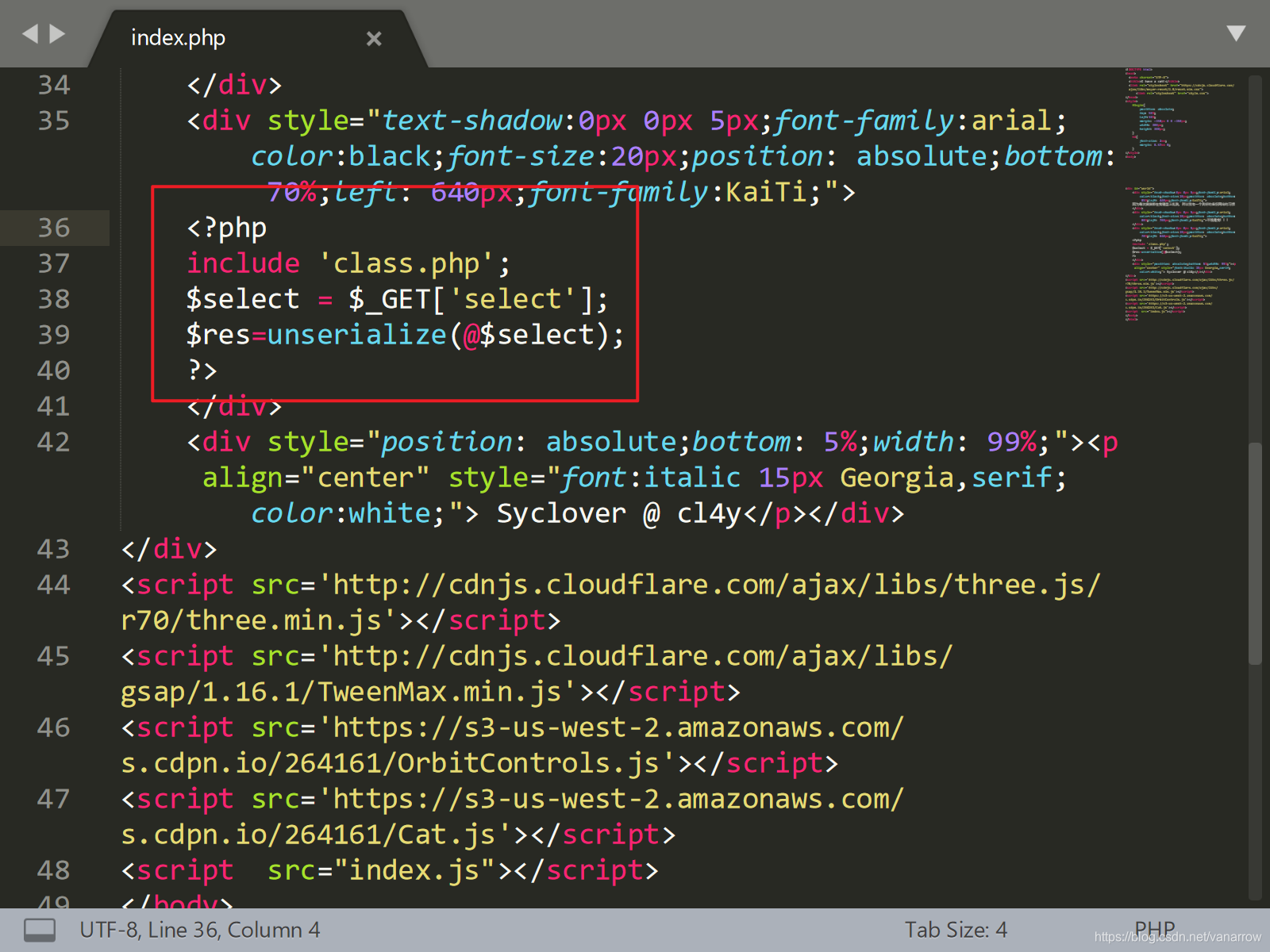Click color:black on line 35
This screenshot has height=952, width=1270.
[341, 156]
